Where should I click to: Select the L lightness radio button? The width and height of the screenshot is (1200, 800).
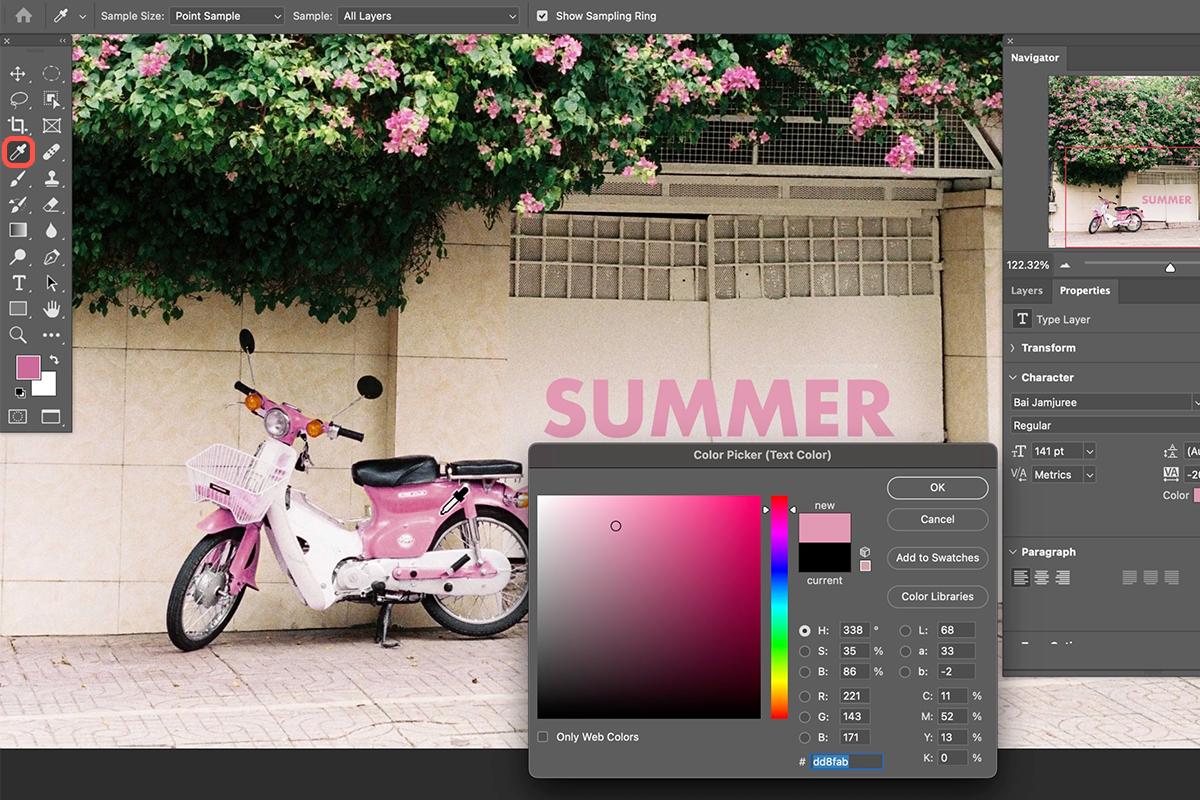[x=905, y=631]
